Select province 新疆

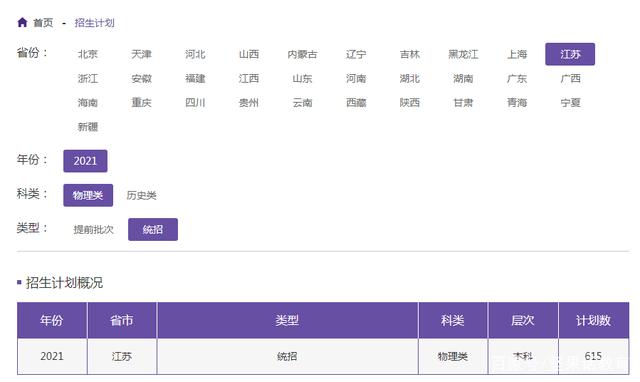88,127
